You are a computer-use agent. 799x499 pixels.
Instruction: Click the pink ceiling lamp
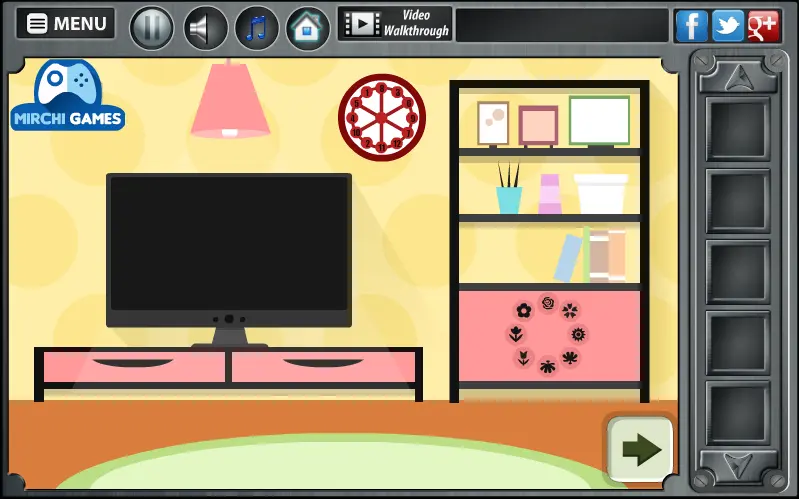(x=230, y=99)
